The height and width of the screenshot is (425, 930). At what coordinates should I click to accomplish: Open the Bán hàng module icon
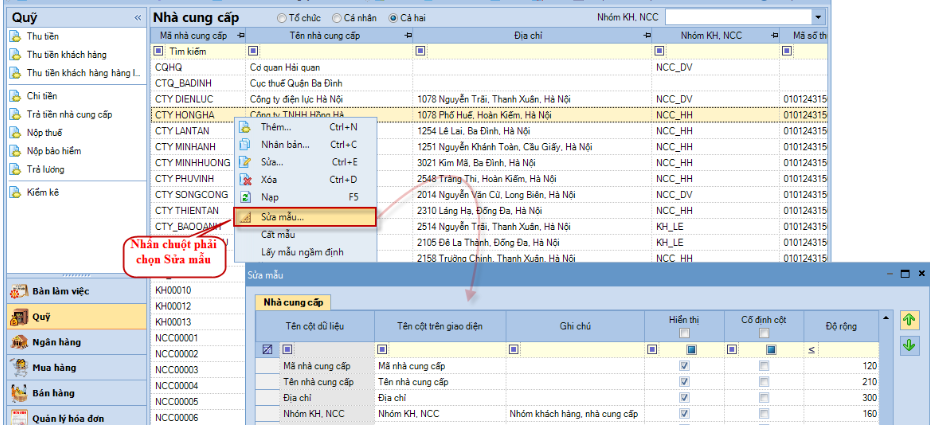[18, 392]
